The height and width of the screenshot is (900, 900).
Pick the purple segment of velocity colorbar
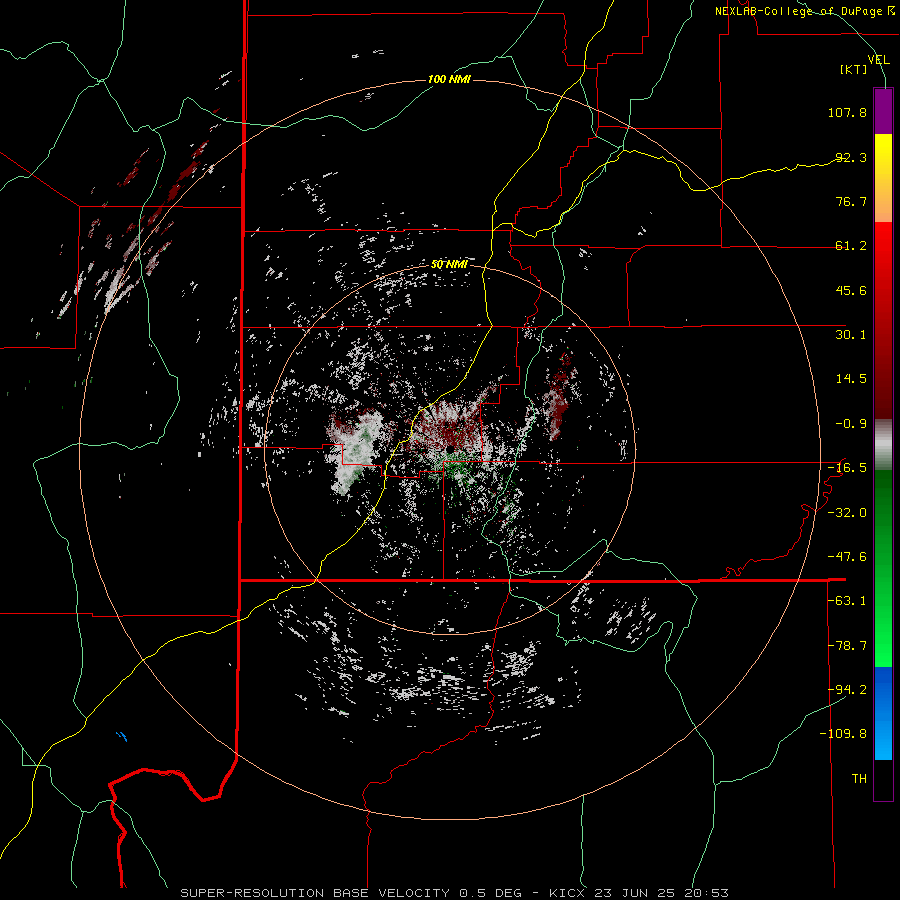[883, 111]
